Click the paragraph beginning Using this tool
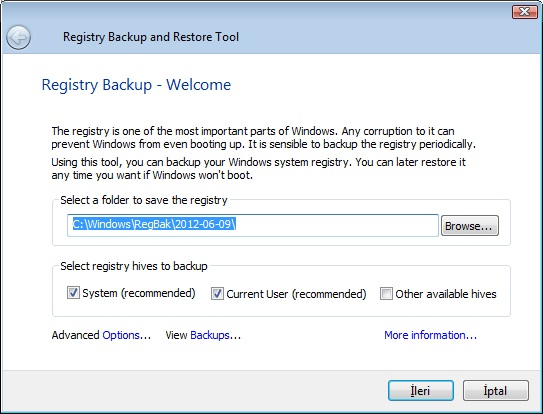Viewport: 543px width, 414px height. click(258, 168)
